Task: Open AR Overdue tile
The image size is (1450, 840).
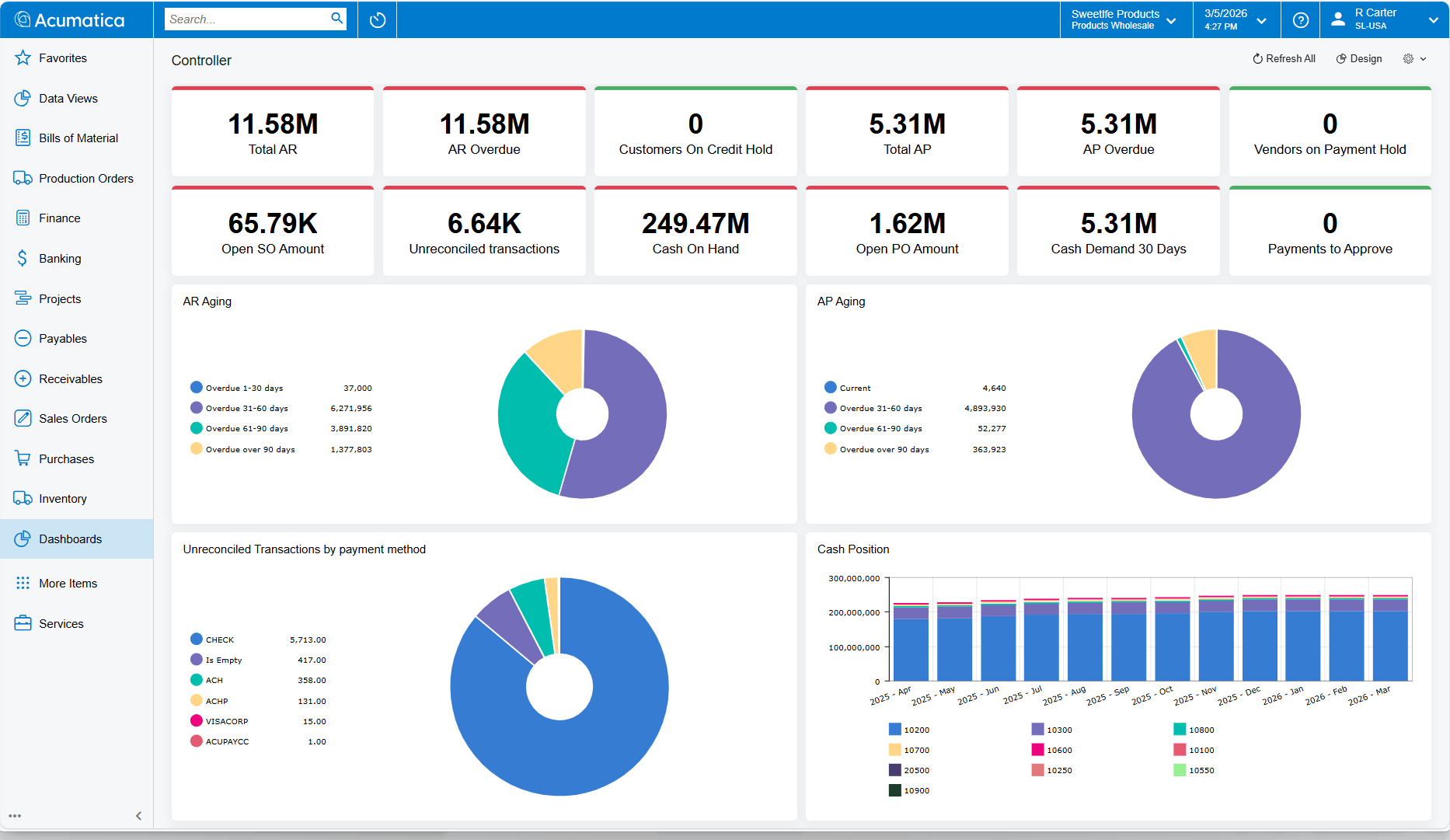Action: (x=484, y=132)
